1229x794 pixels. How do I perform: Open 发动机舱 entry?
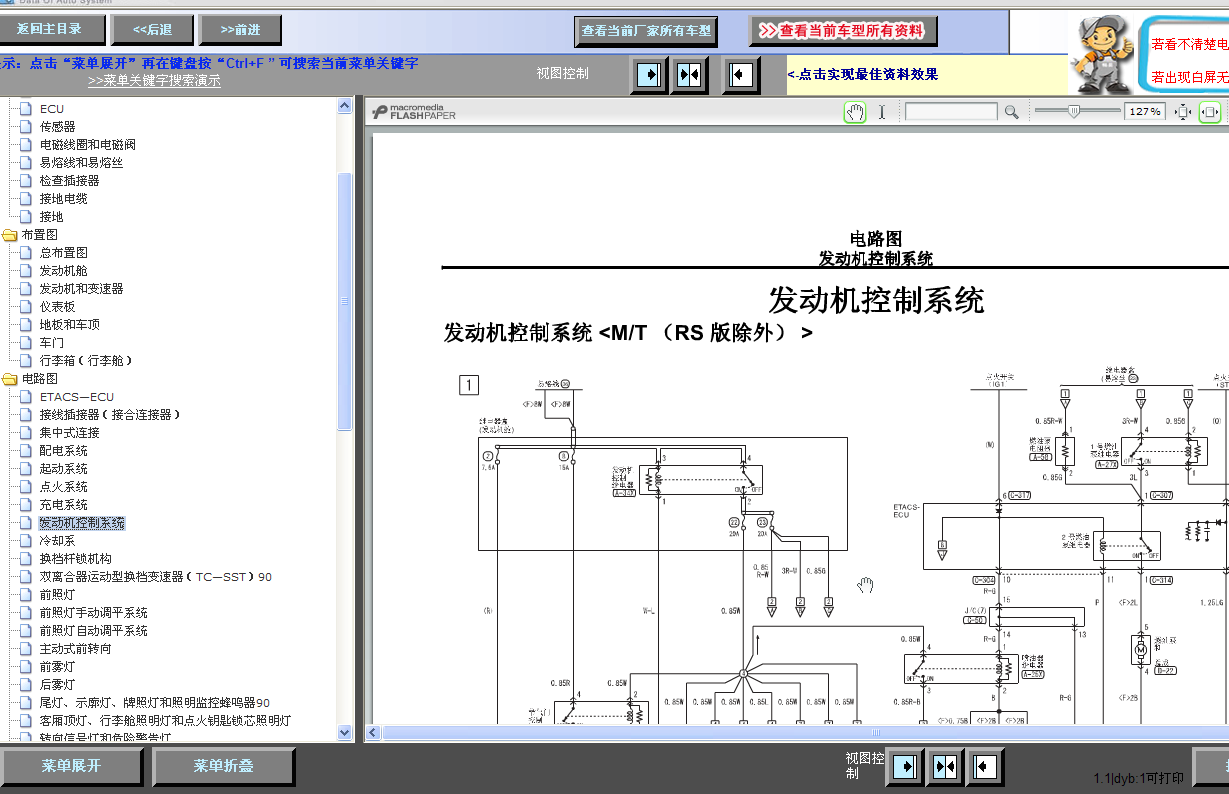64,271
